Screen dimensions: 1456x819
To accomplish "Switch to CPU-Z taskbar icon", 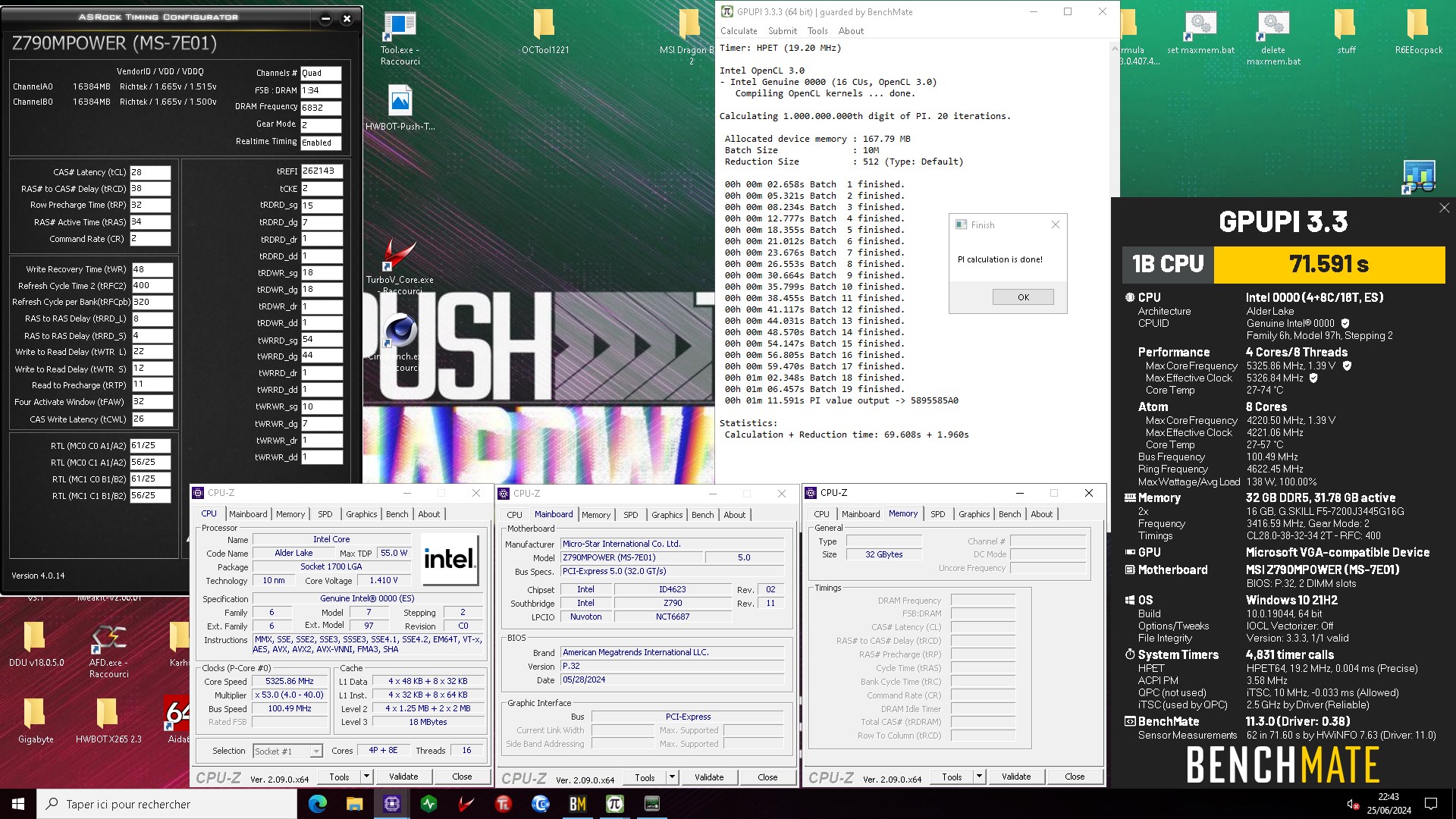I will (391, 804).
